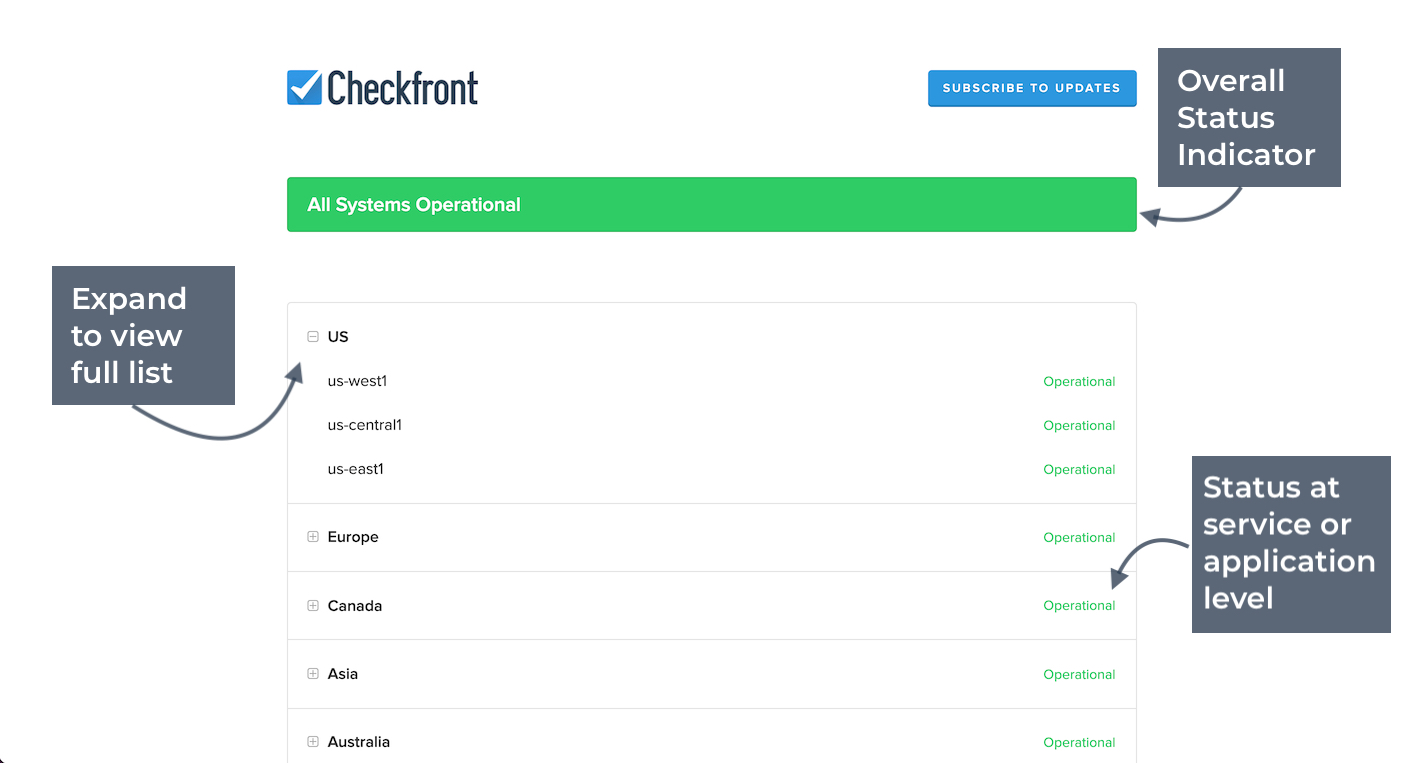1422x763 pixels.
Task: Select the us-east1 component name
Action: 356,469
